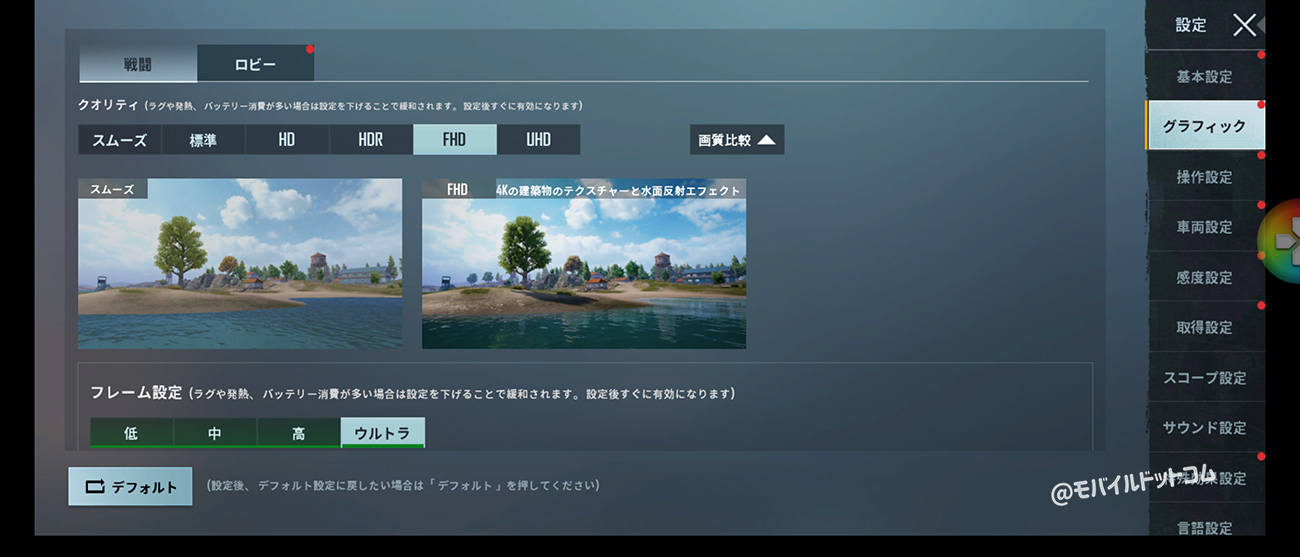Open 感度設定 in the sidebar
The width and height of the screenshot is (1300, 557).
coord(1205,277)
